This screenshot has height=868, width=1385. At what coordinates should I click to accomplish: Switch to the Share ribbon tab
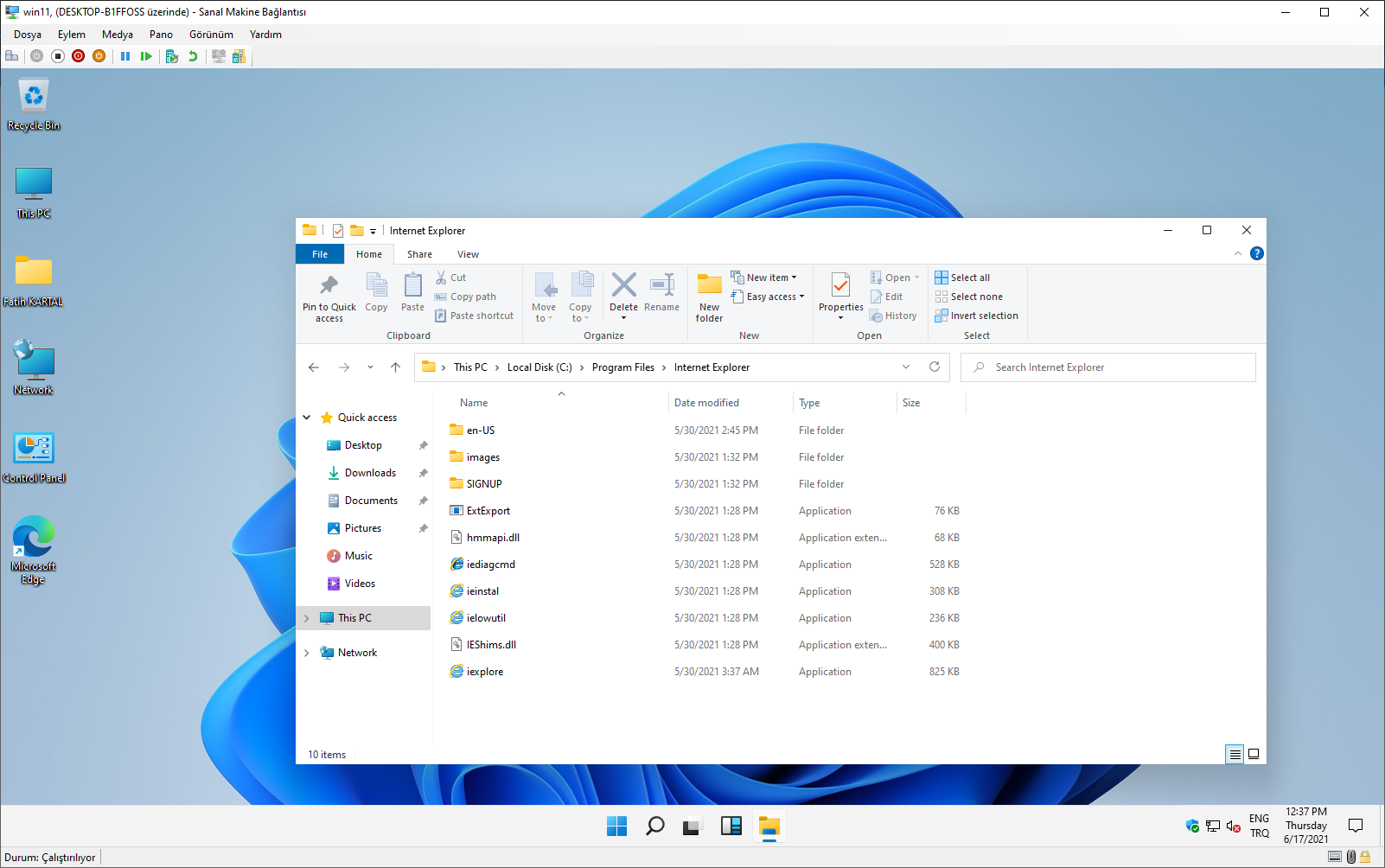coord(420,254)
